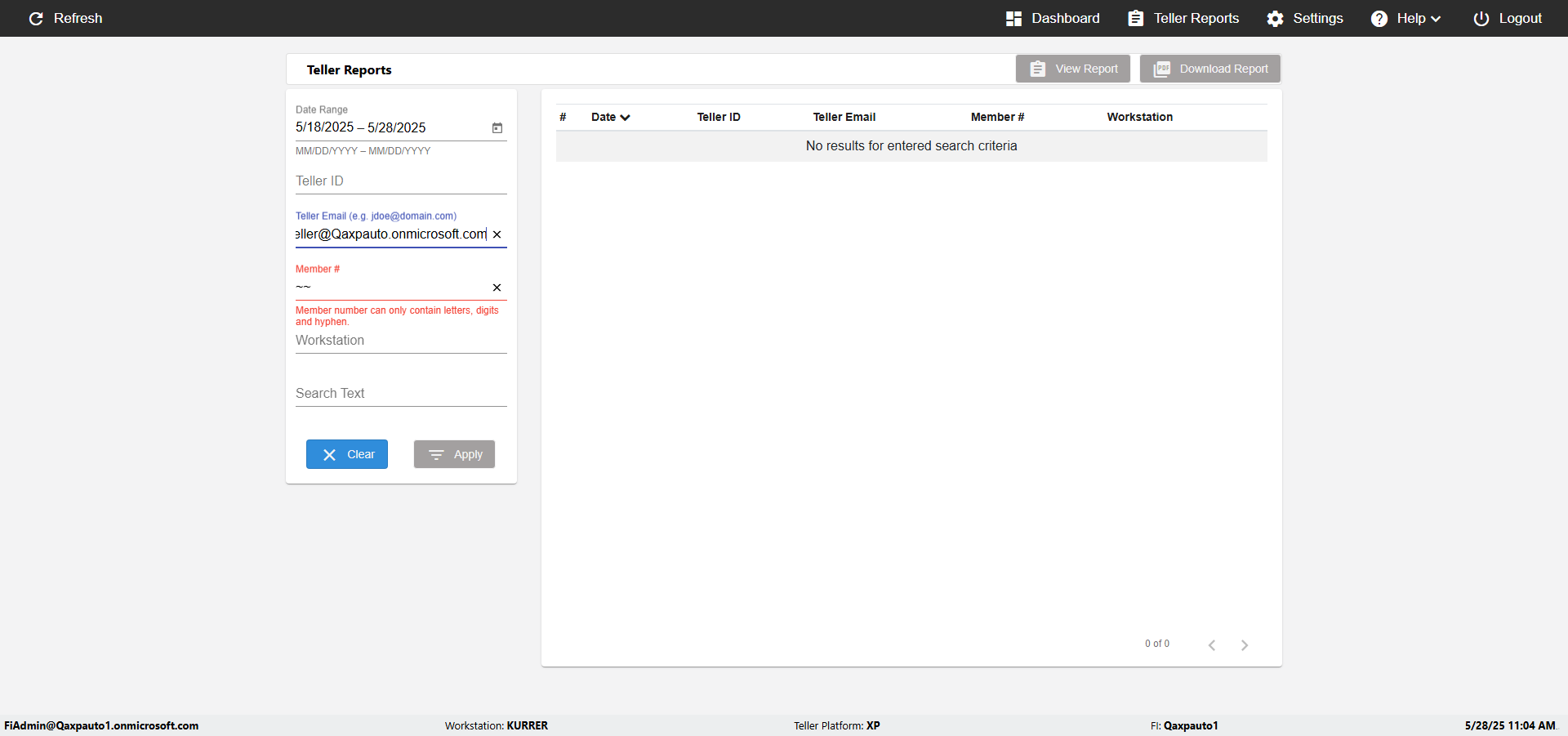Click 'No results for entered search criteria' message
The image size is (1568, 736).
(911, 145)
